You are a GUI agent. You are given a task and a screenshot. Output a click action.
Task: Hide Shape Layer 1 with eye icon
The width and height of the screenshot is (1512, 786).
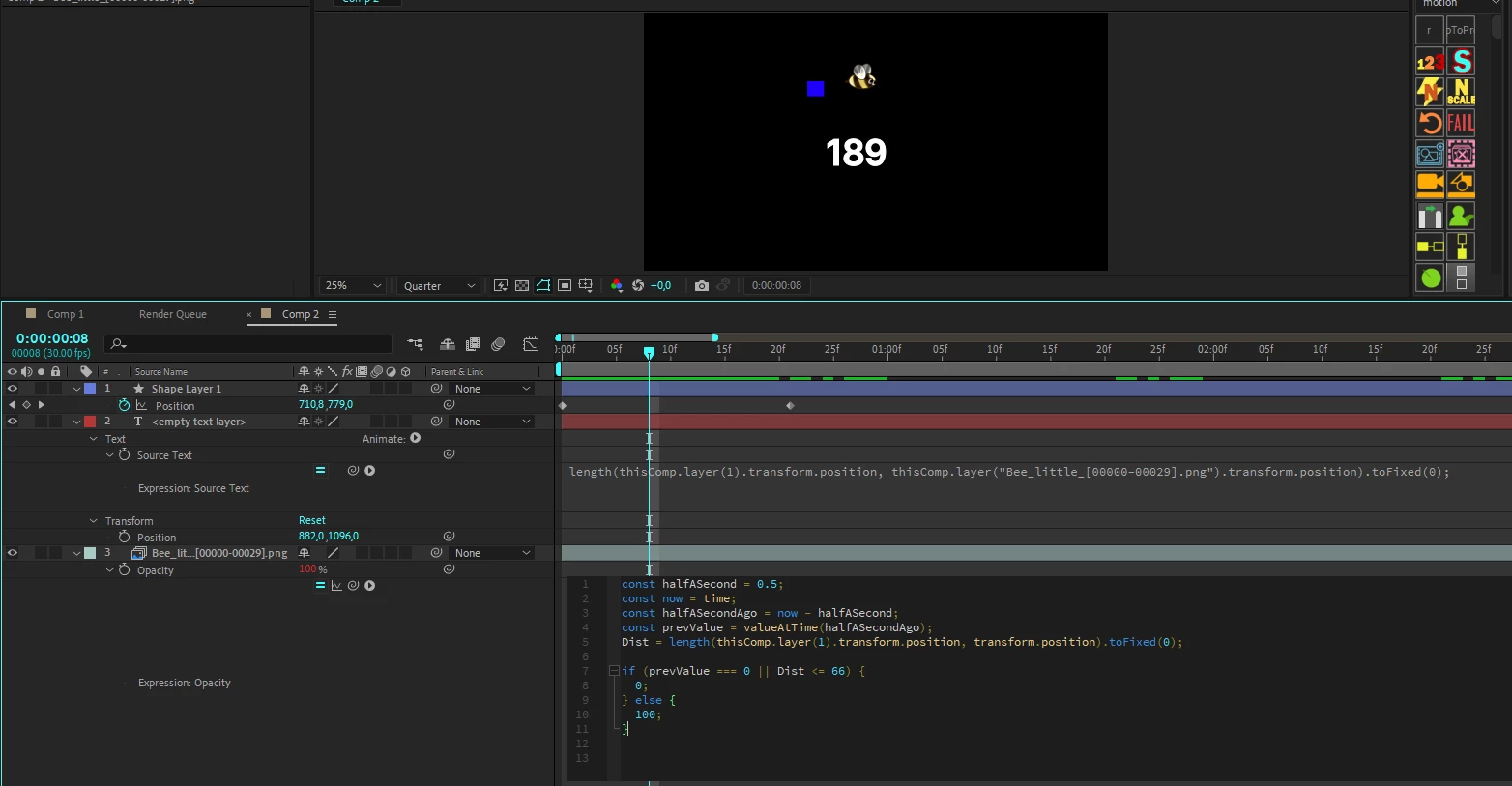[x=13, y=389]
